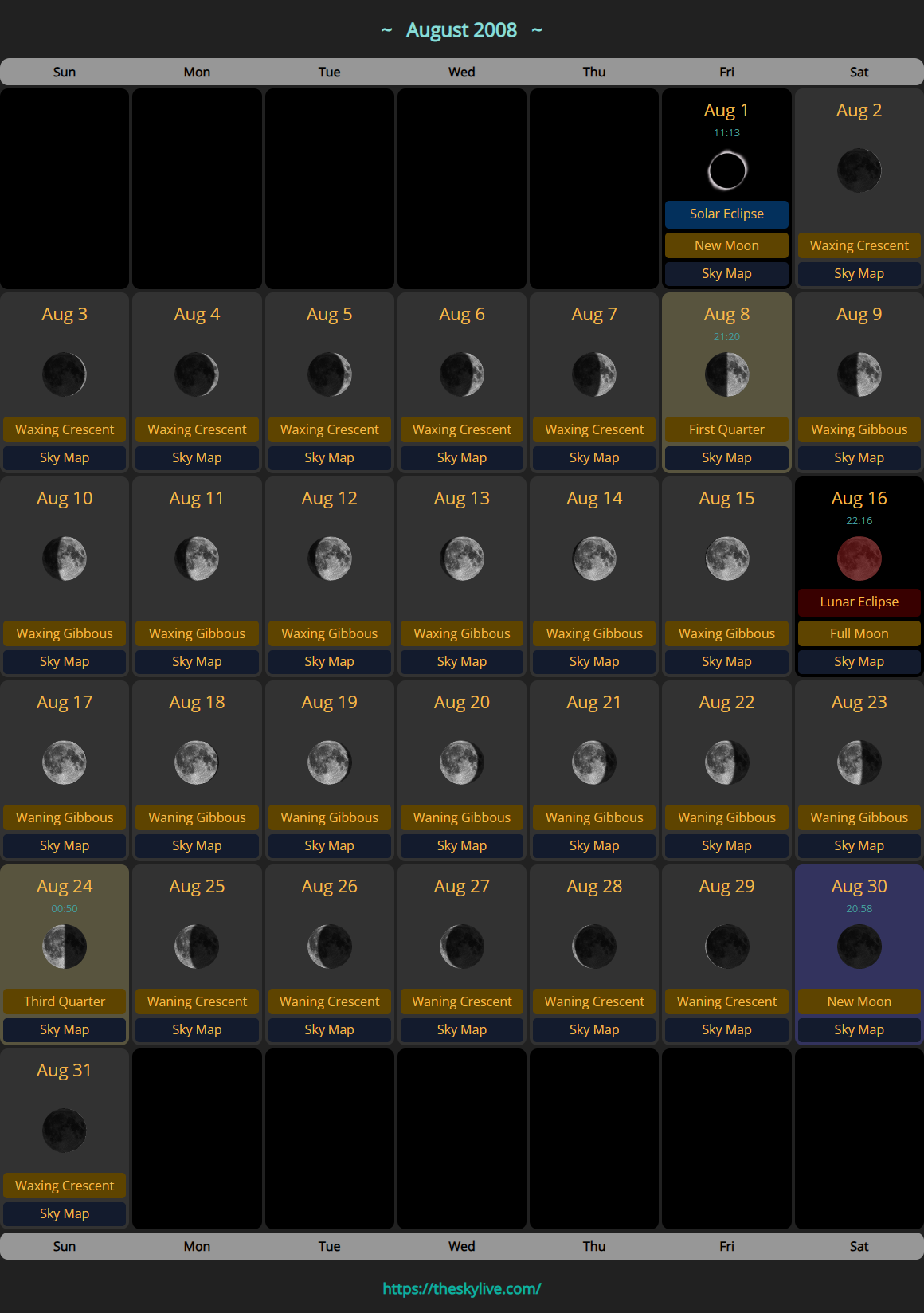The width and height of the screenshot is (924, 1313).
Task: Select the first quarter moon image on Aug 8
Action: point(726,374)
